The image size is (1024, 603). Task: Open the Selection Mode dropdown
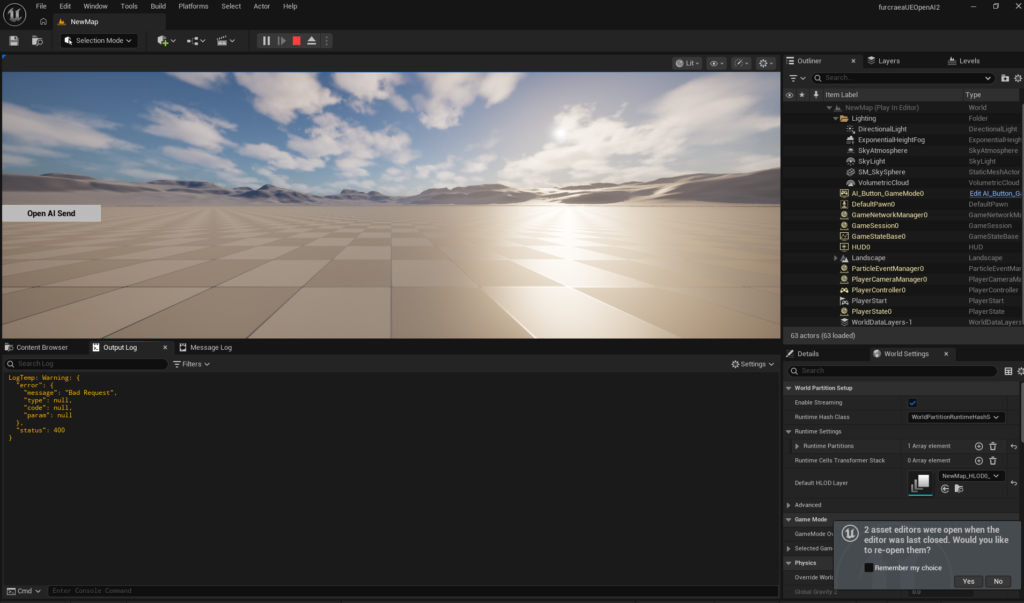98,41
